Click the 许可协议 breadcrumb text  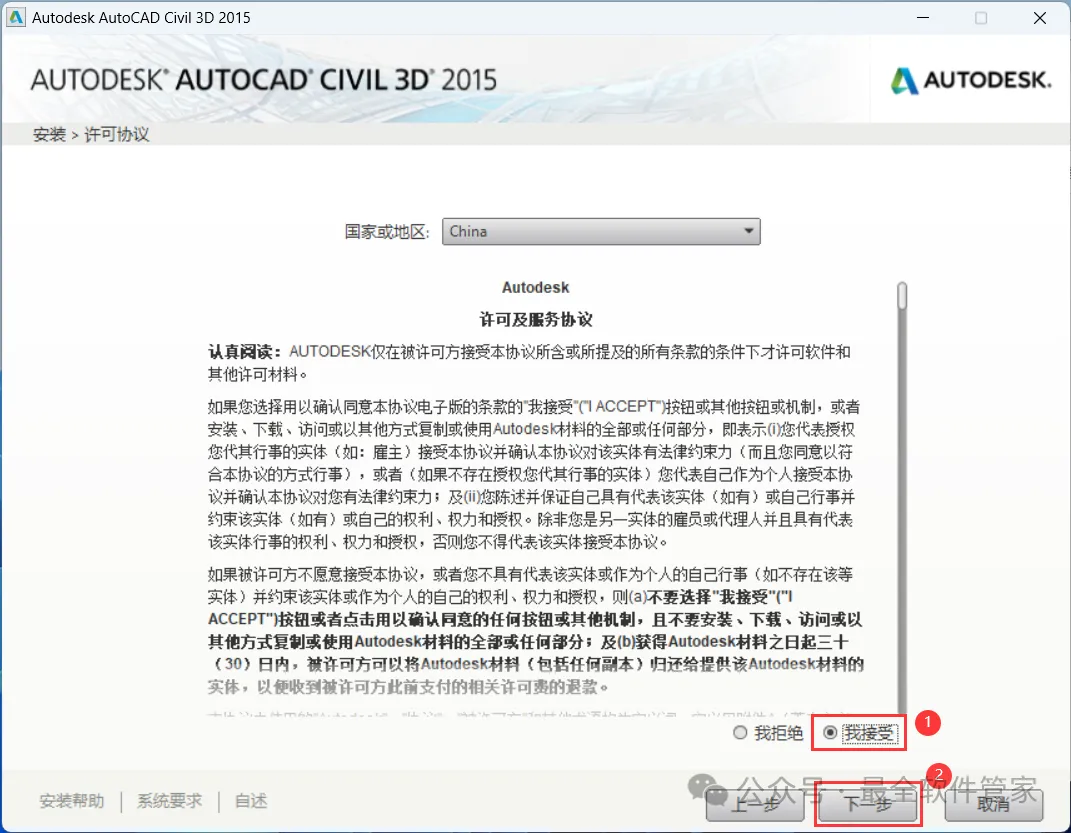tap(117, 135)
